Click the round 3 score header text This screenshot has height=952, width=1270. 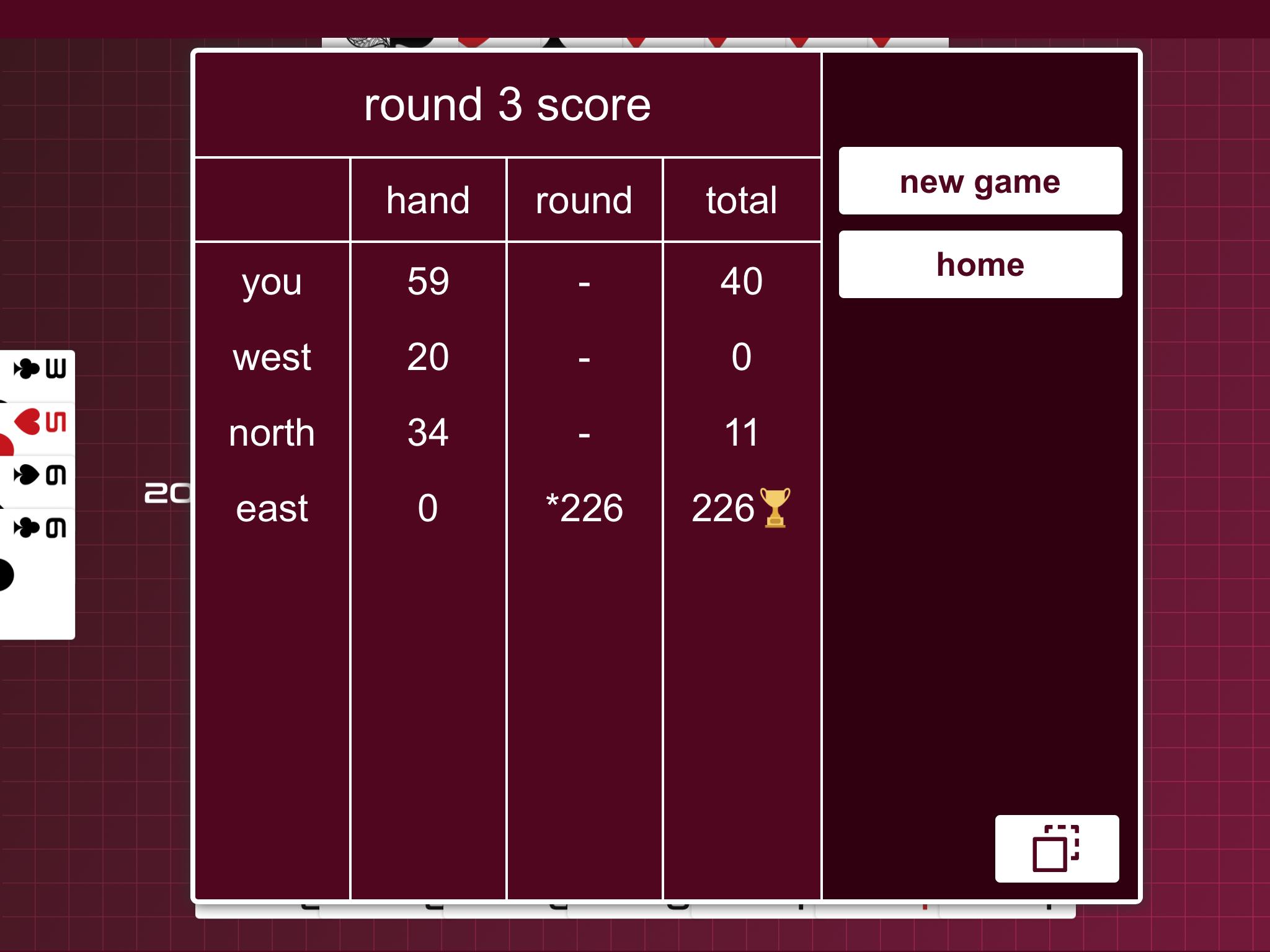click(x=508, y=102)
